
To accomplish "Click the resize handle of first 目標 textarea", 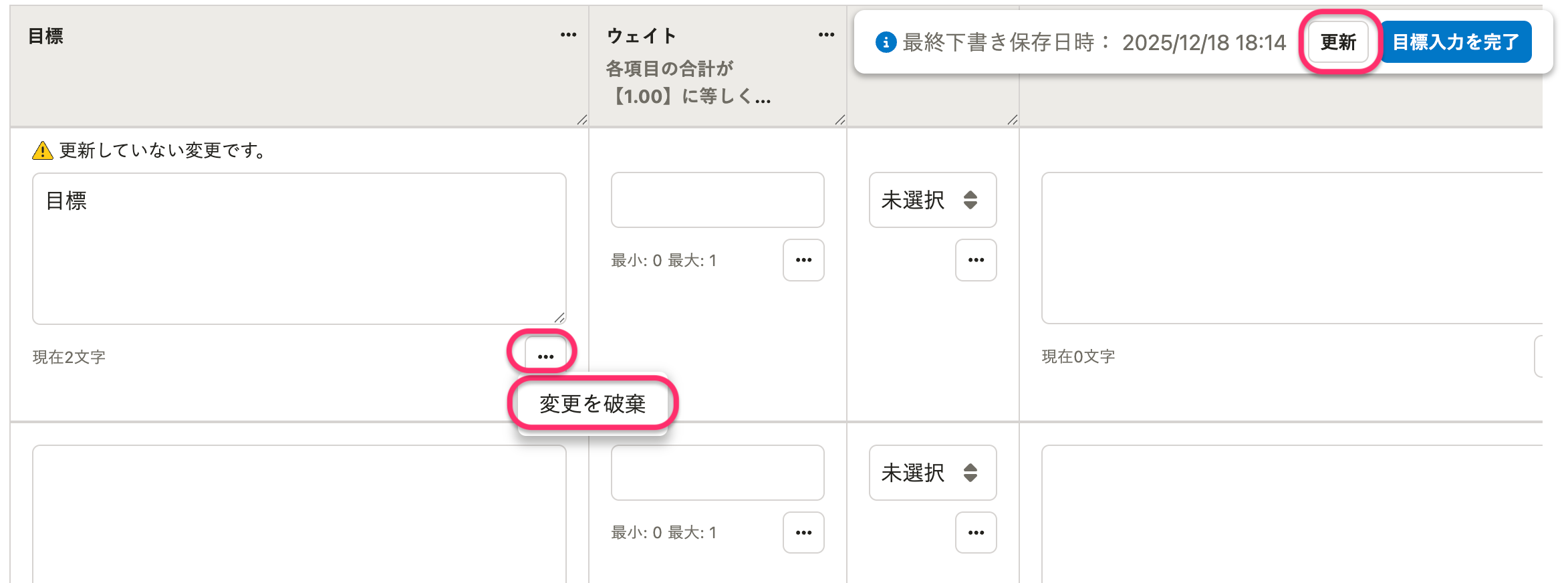I will [559, 318].
